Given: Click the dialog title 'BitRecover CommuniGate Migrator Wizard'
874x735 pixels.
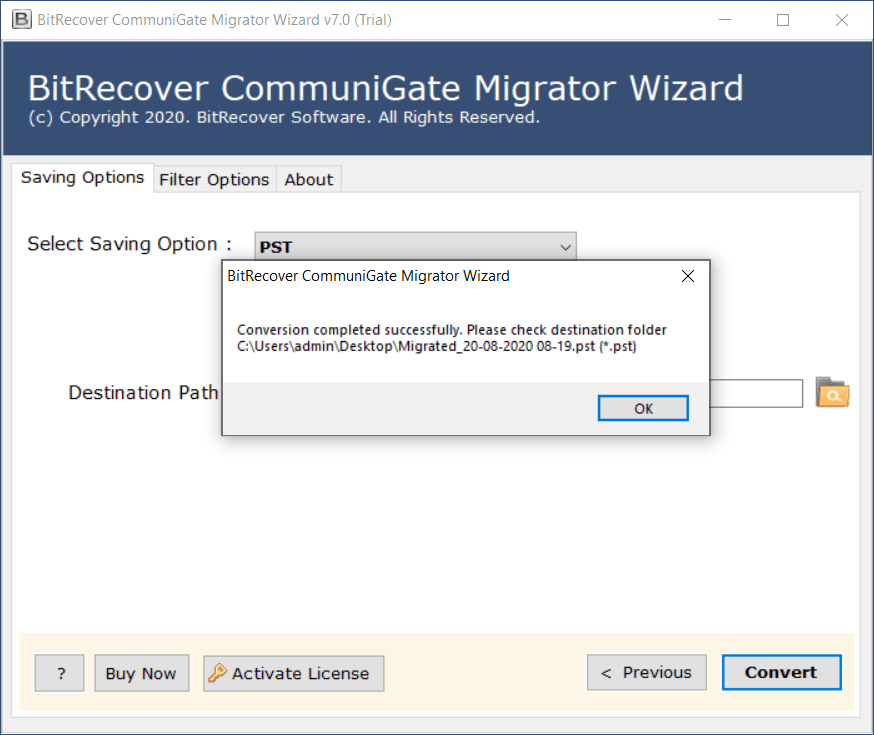Looking at the screenshot, I should click(x=368, y=276).
